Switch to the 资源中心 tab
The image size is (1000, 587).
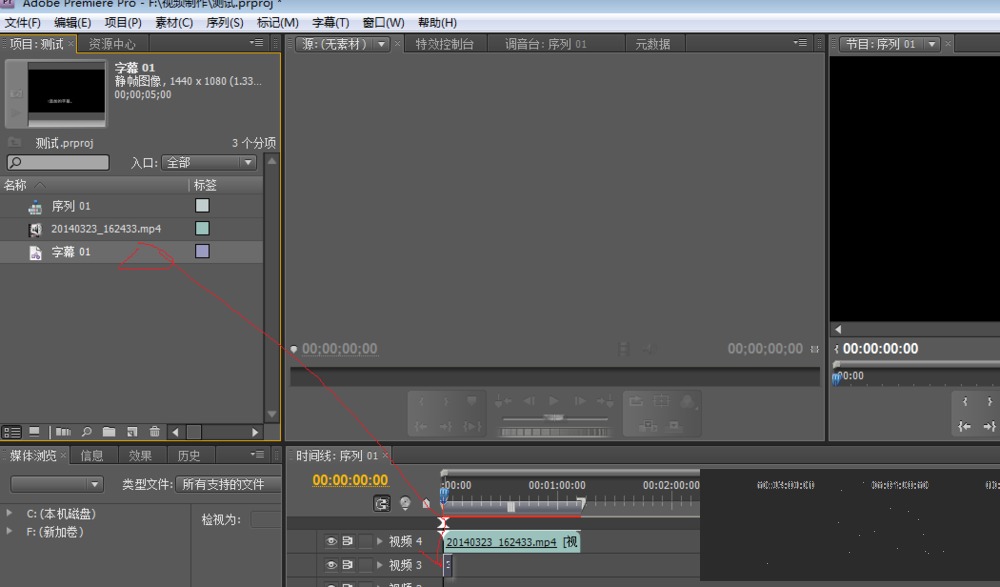[x=112, y=44]
